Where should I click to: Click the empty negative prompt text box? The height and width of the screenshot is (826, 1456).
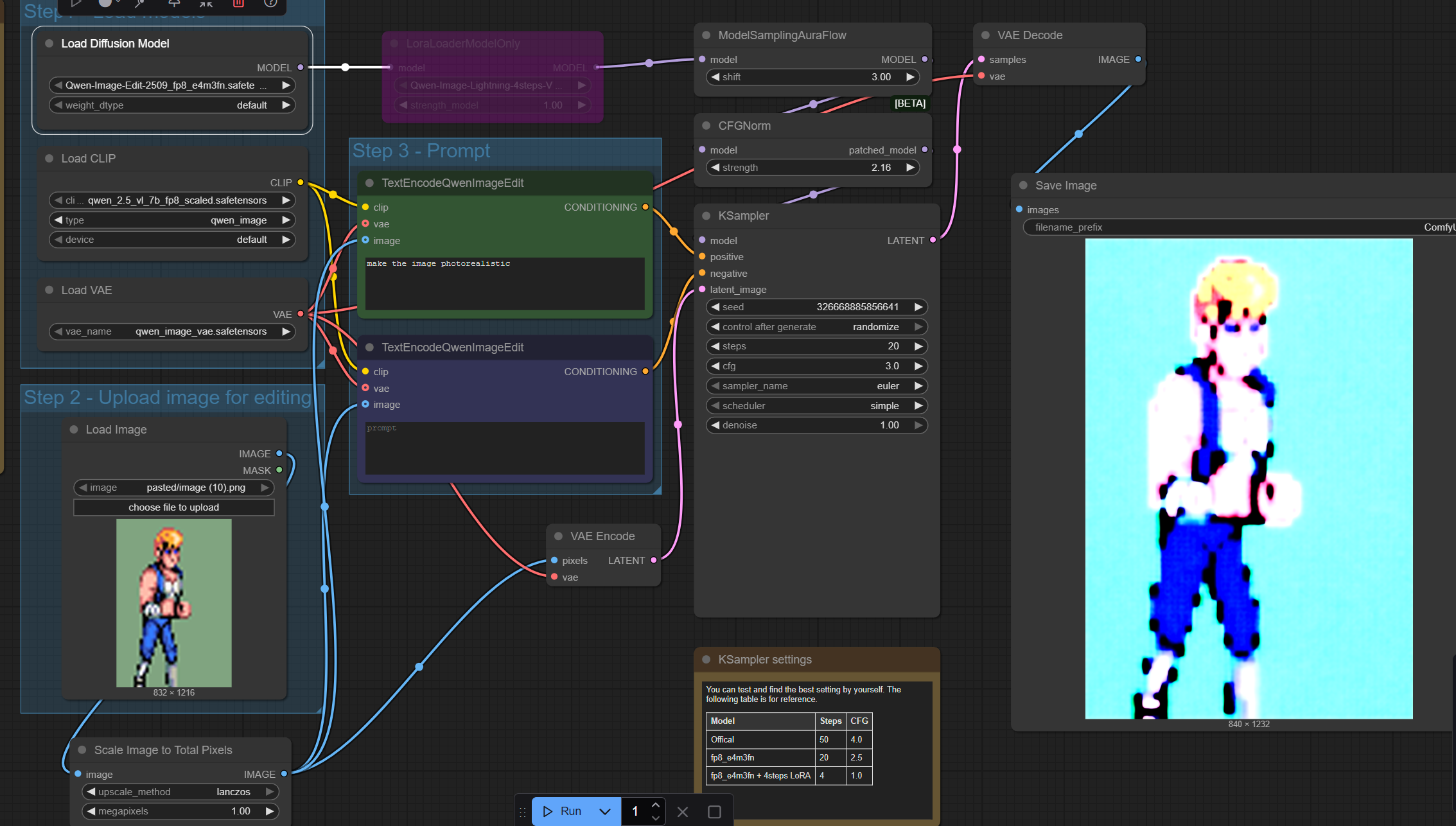tap(505, 448)
